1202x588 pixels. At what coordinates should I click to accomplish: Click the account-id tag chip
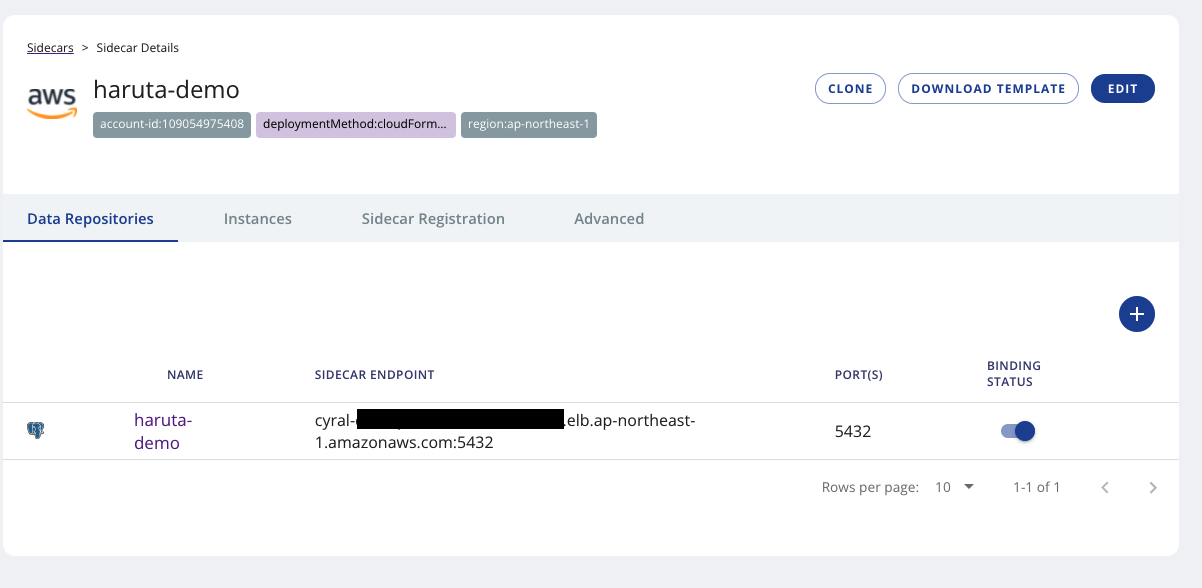(171, 125)
